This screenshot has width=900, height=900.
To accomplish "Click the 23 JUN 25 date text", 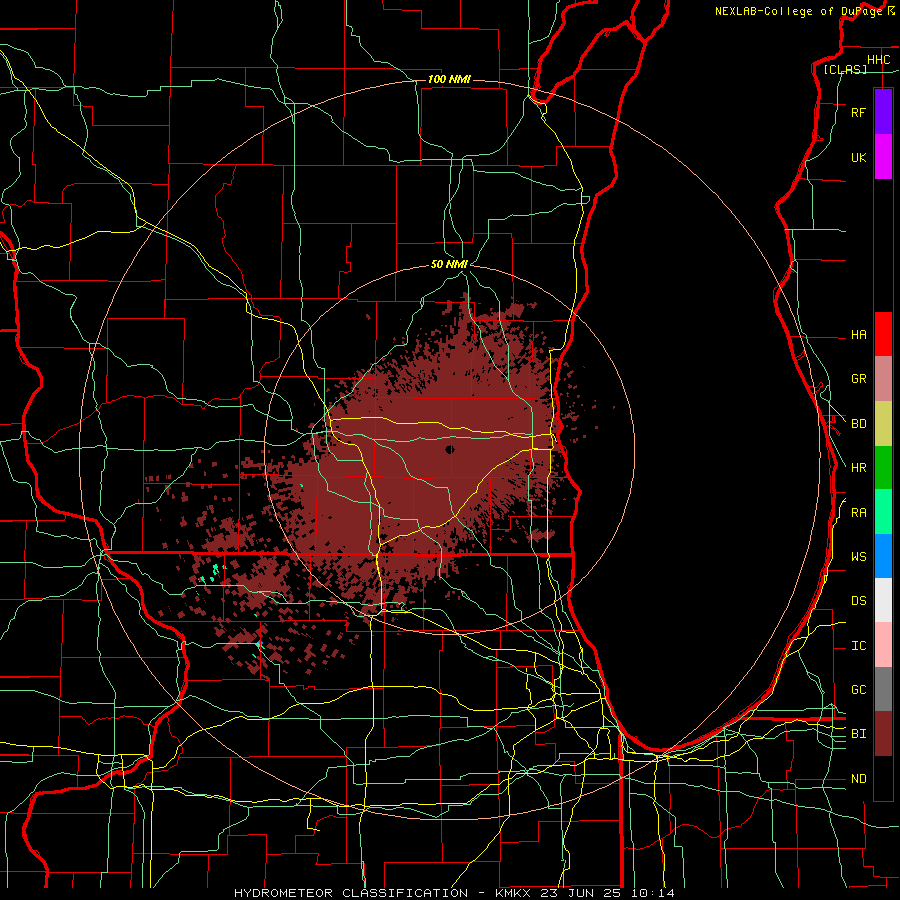I will (x=581, y=893).
